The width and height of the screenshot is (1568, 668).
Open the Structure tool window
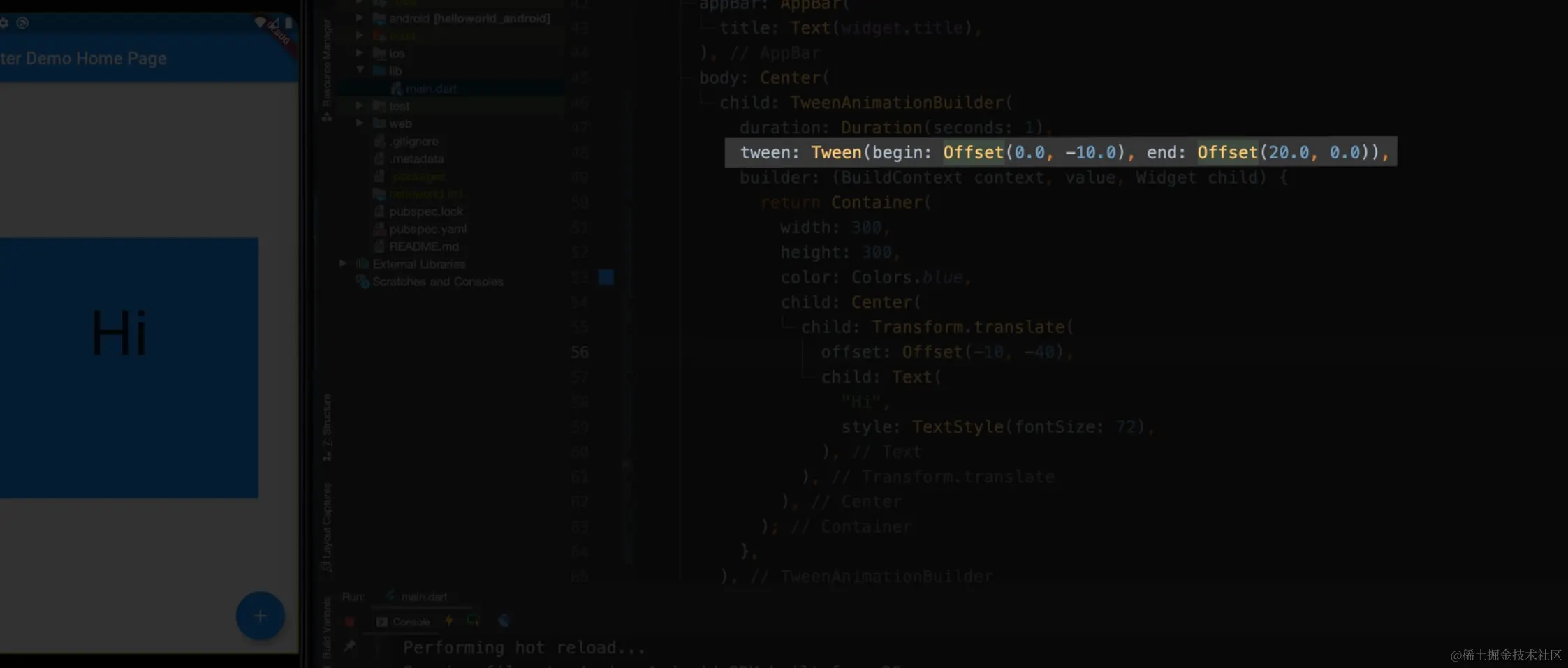tap(326, 426)
